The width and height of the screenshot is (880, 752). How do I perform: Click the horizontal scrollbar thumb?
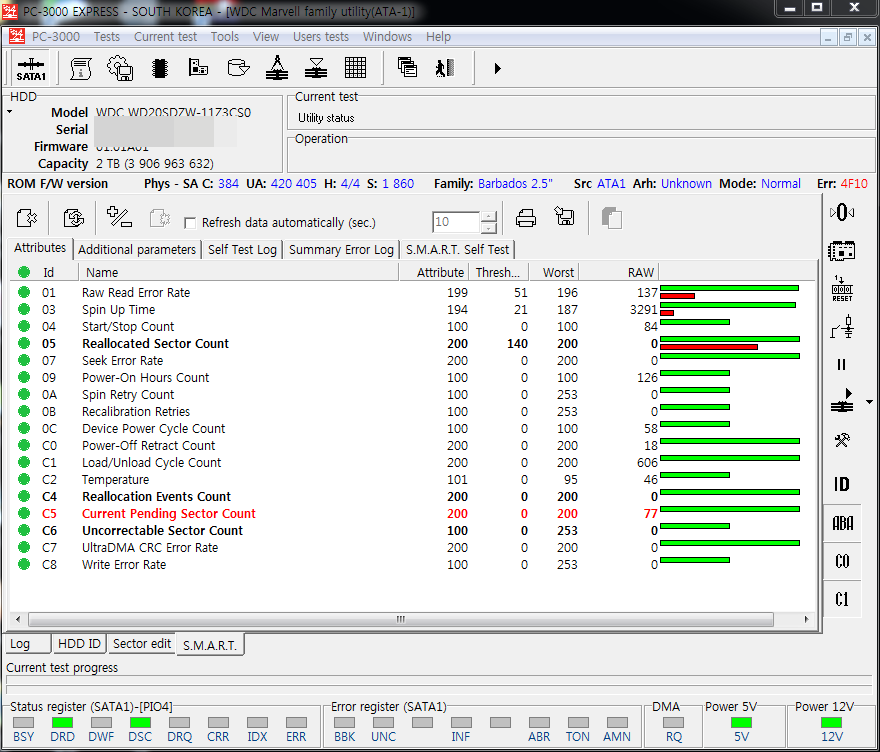point(401,619)
